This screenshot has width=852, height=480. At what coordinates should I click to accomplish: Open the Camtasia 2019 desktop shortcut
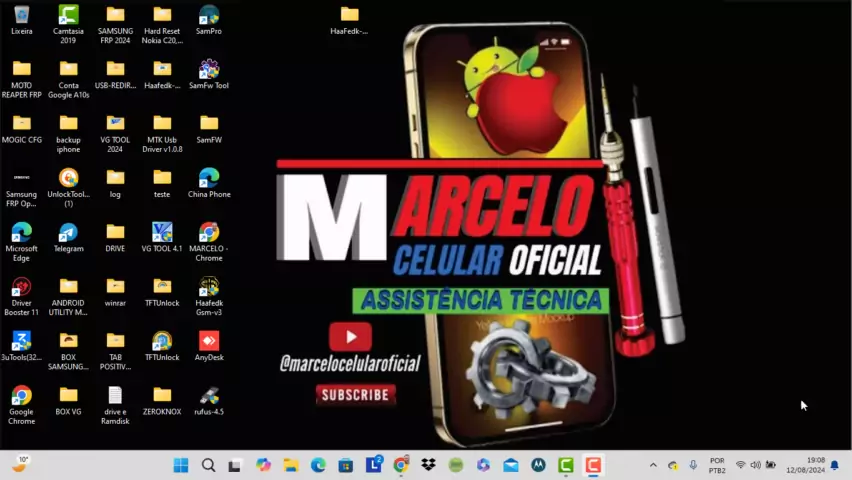coord(68,16)
